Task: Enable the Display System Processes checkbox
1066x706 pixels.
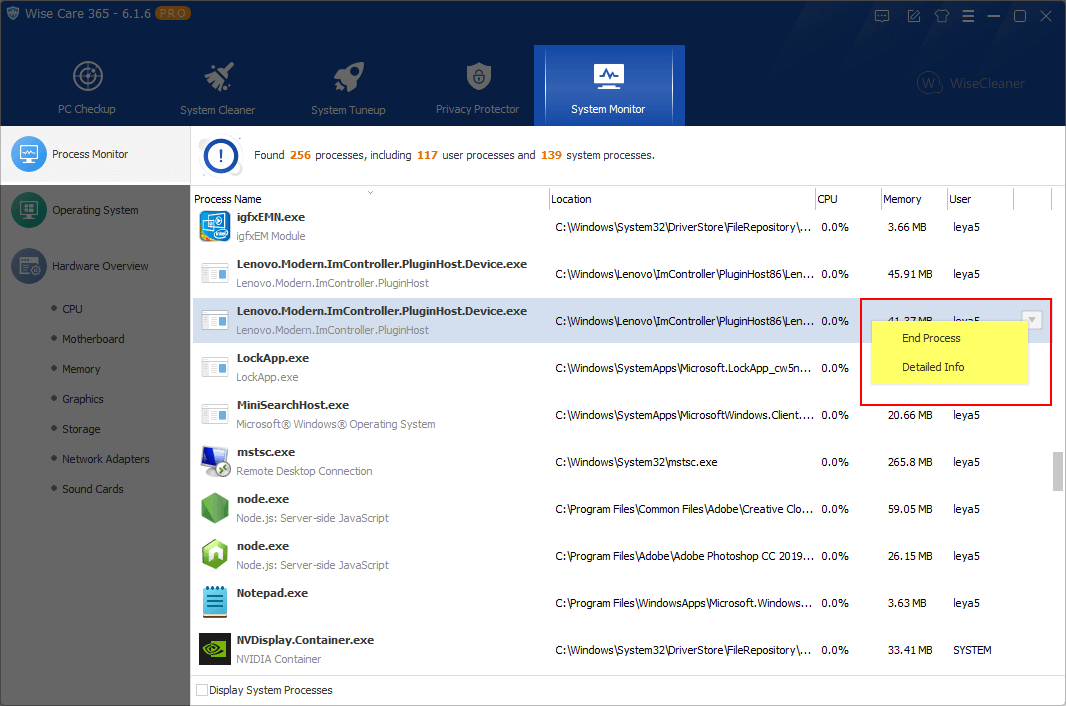Action: coord(202,690)
